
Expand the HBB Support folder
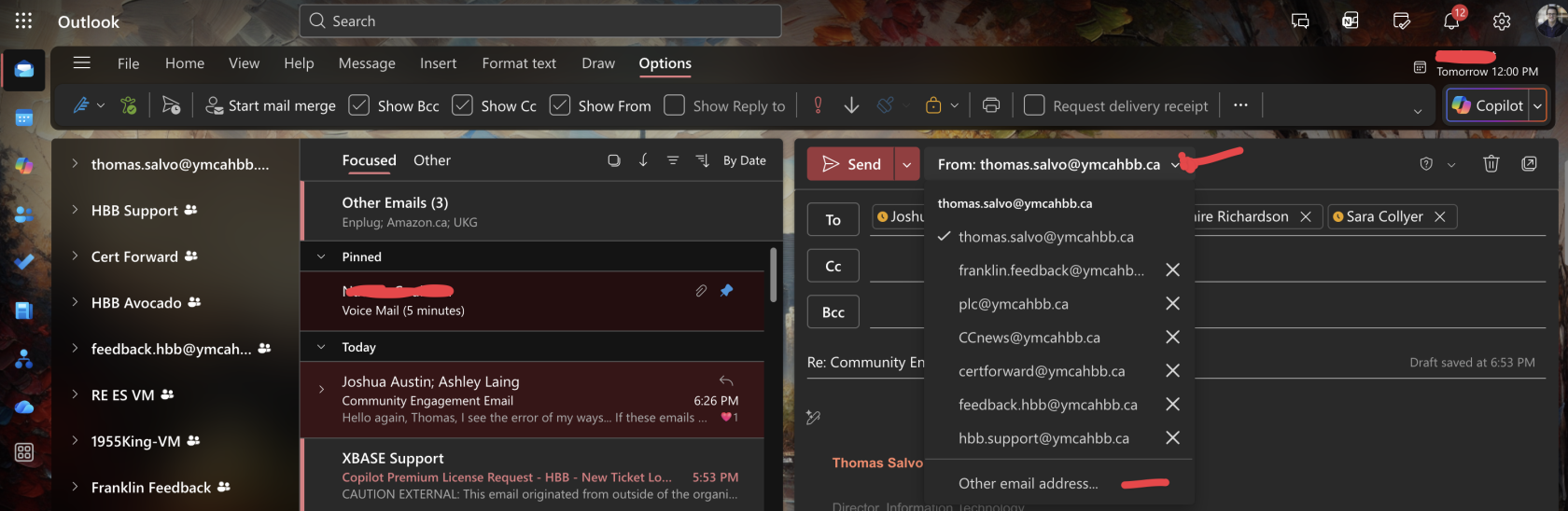point(75,210)
